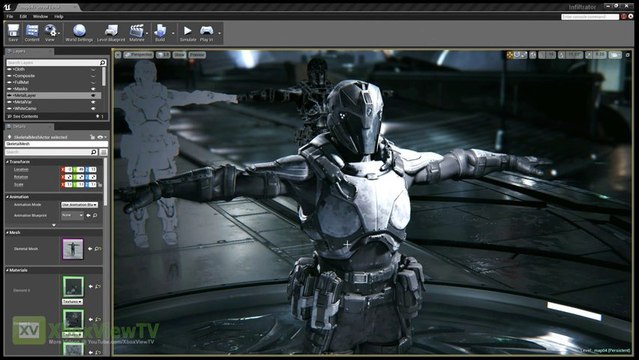639x360 pixels.
Task: Browse to Skeletal Mesh asset magnifier icon
Action: pos(97,249)
